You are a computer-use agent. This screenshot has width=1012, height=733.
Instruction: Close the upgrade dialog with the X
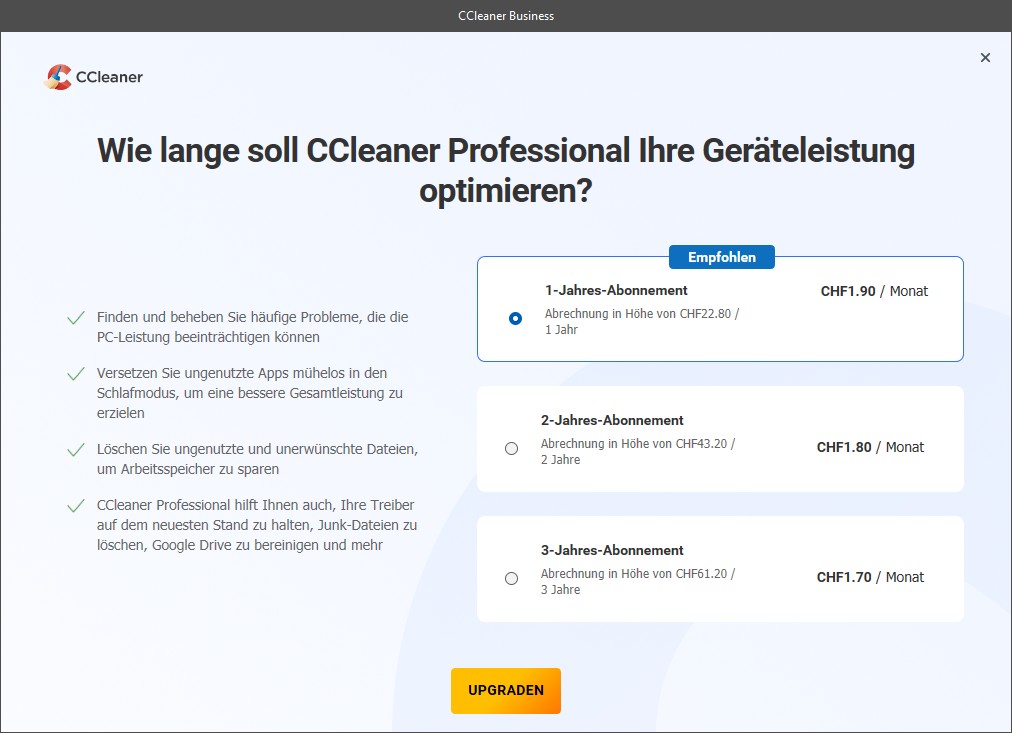coord(985,57)
